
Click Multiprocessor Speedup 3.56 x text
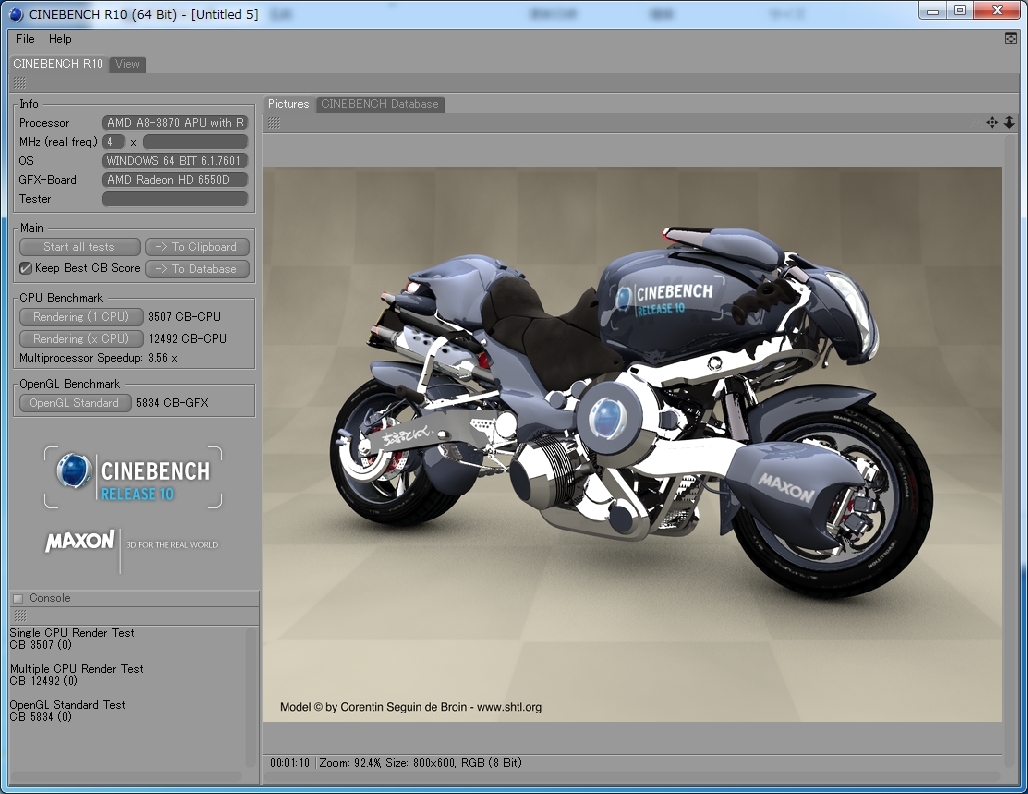[x=98, y=358]
